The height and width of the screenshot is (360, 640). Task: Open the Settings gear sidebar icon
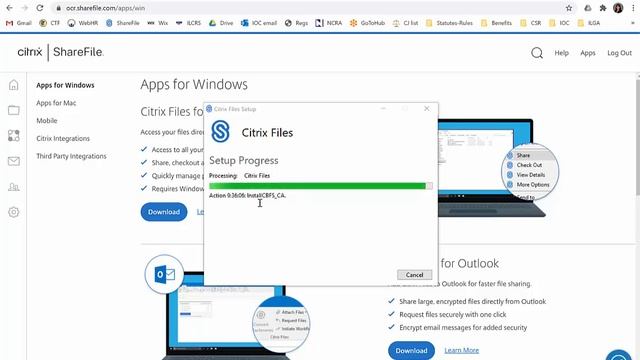pyautogui.click(x=13, y=212)
